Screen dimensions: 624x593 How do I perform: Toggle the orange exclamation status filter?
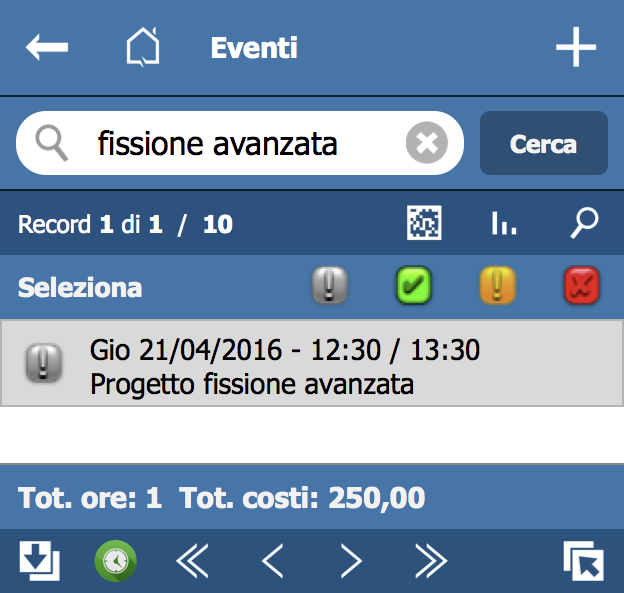(498, 285)
